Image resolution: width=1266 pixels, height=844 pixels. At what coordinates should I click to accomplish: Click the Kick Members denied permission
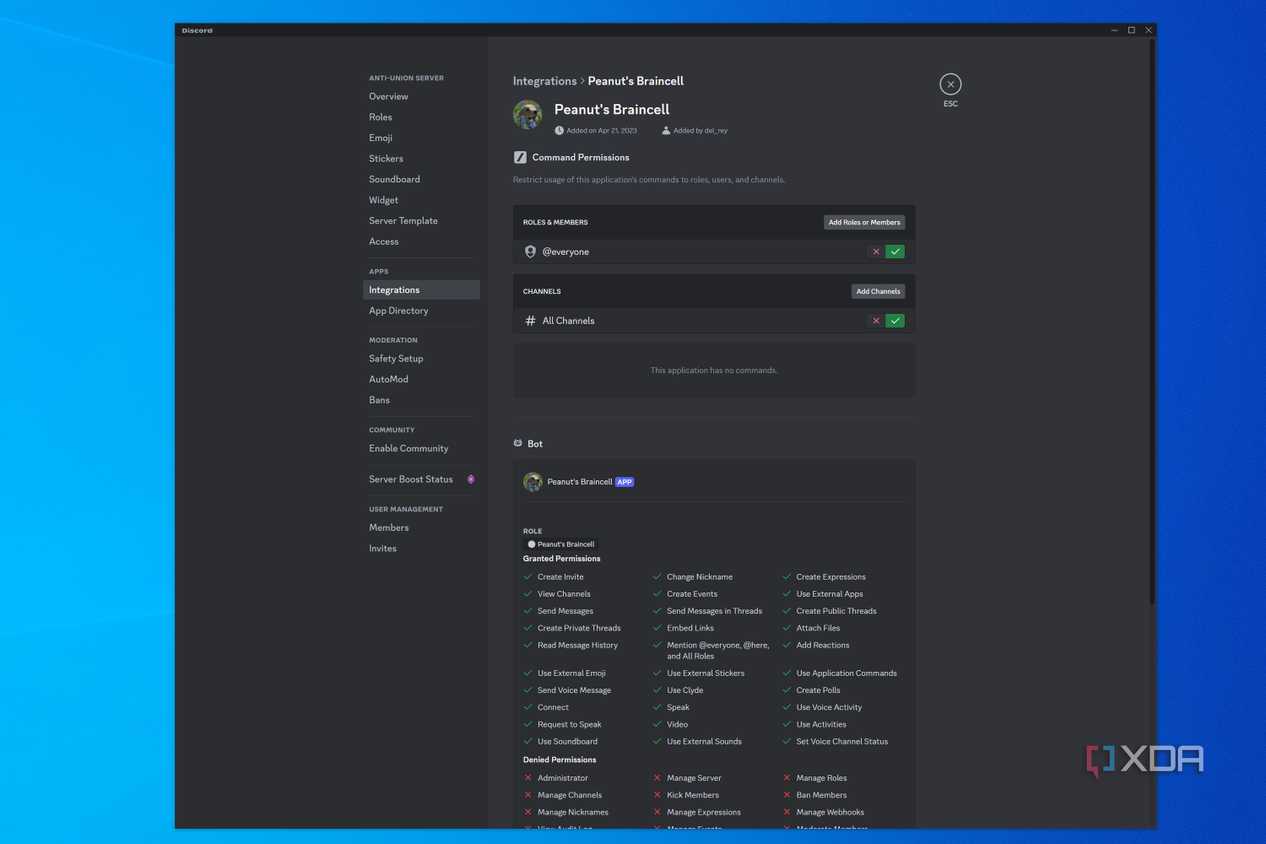click(x=693, y=795)
